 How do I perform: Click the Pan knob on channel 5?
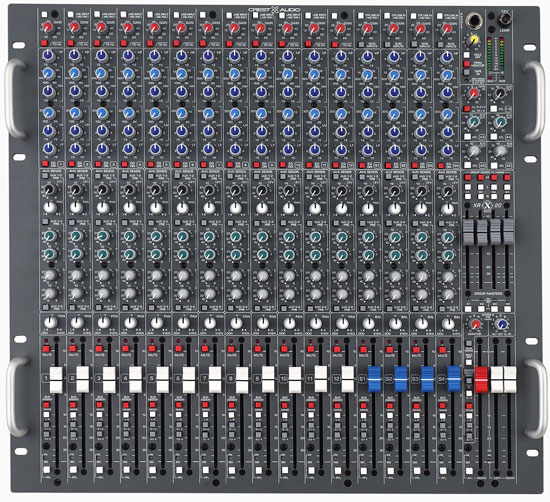pos(157,323)
